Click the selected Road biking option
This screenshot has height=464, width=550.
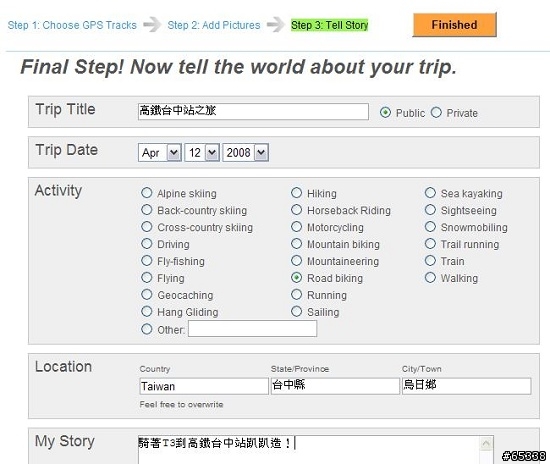point(296,277)
